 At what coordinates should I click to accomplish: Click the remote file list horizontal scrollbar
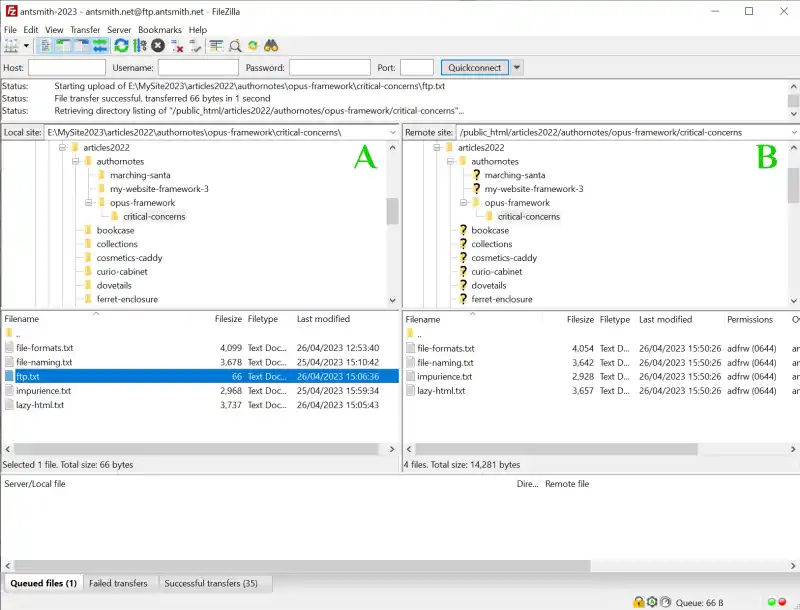(556, 449)
